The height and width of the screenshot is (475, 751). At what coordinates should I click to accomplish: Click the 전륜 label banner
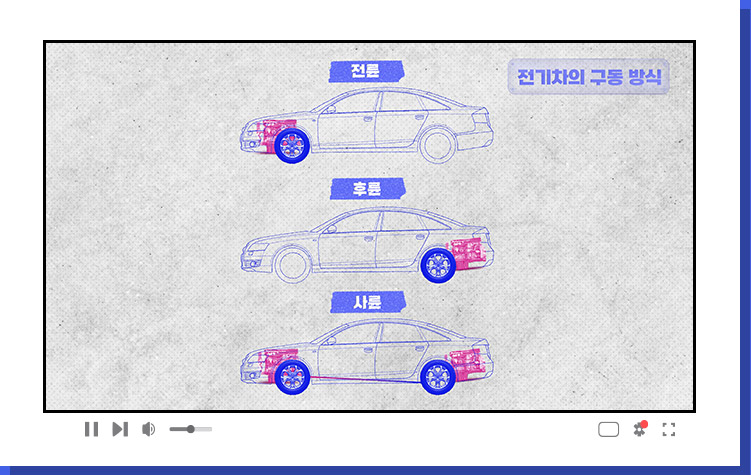366,72
